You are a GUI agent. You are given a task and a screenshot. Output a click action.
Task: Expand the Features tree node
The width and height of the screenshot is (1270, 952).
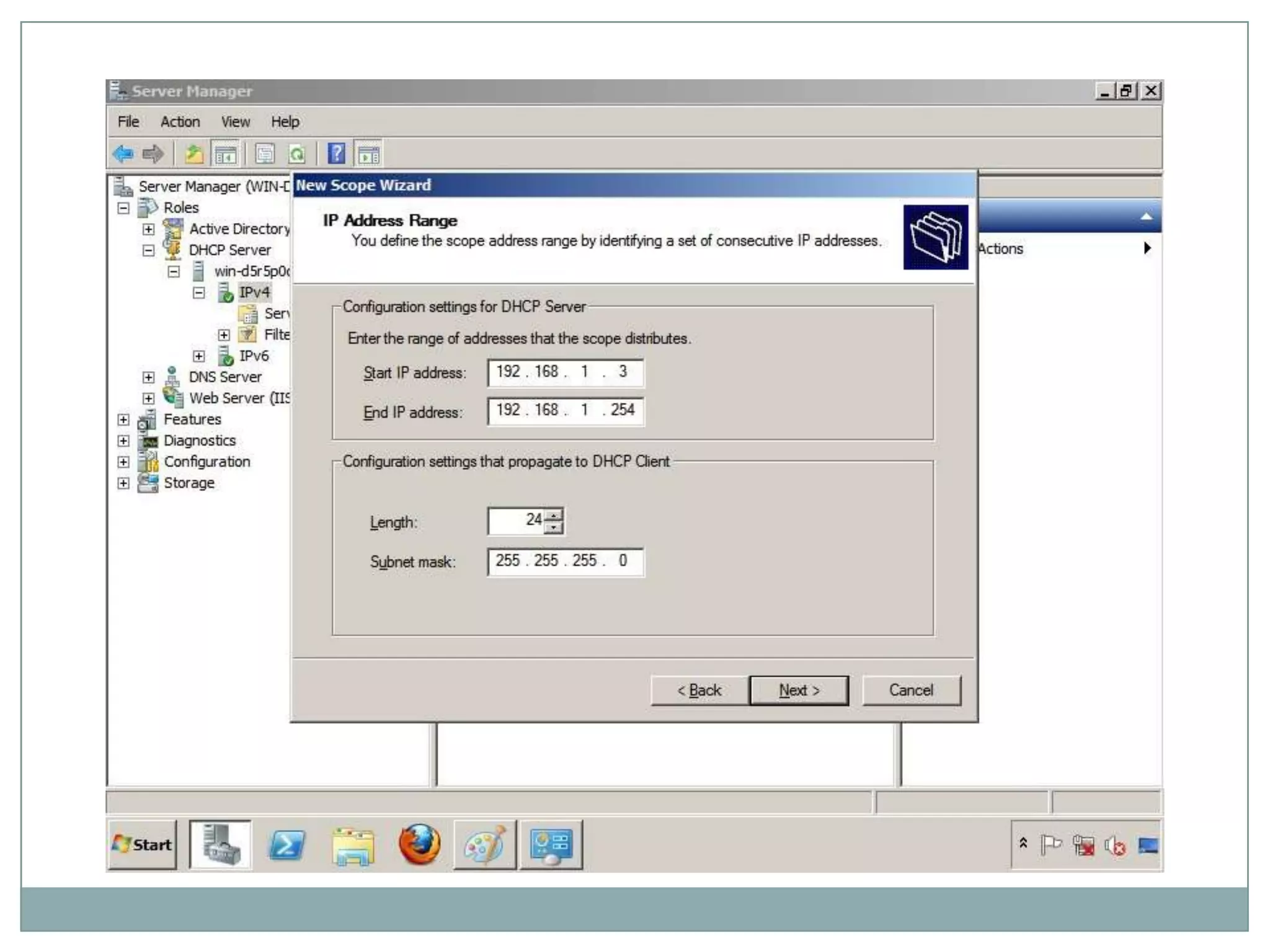(123, 420)
